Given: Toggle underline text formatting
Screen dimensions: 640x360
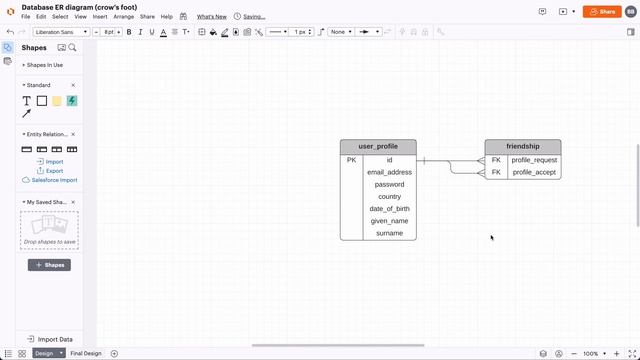Looking at the screenshot, I should point(152,32).
